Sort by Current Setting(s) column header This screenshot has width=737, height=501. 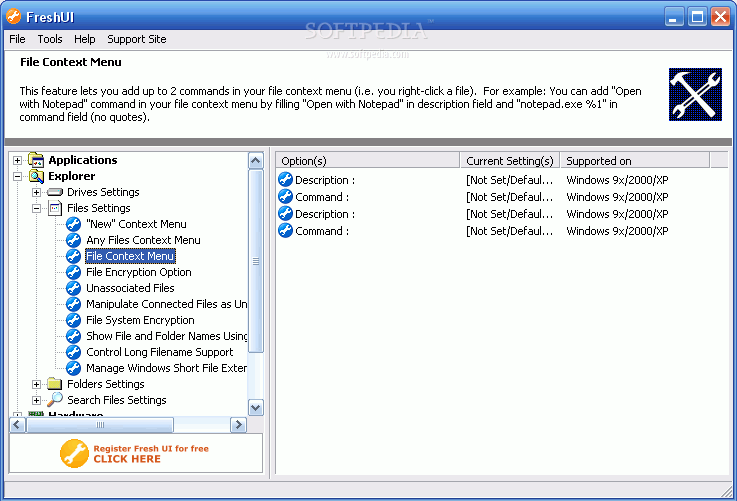click(510, 161)
